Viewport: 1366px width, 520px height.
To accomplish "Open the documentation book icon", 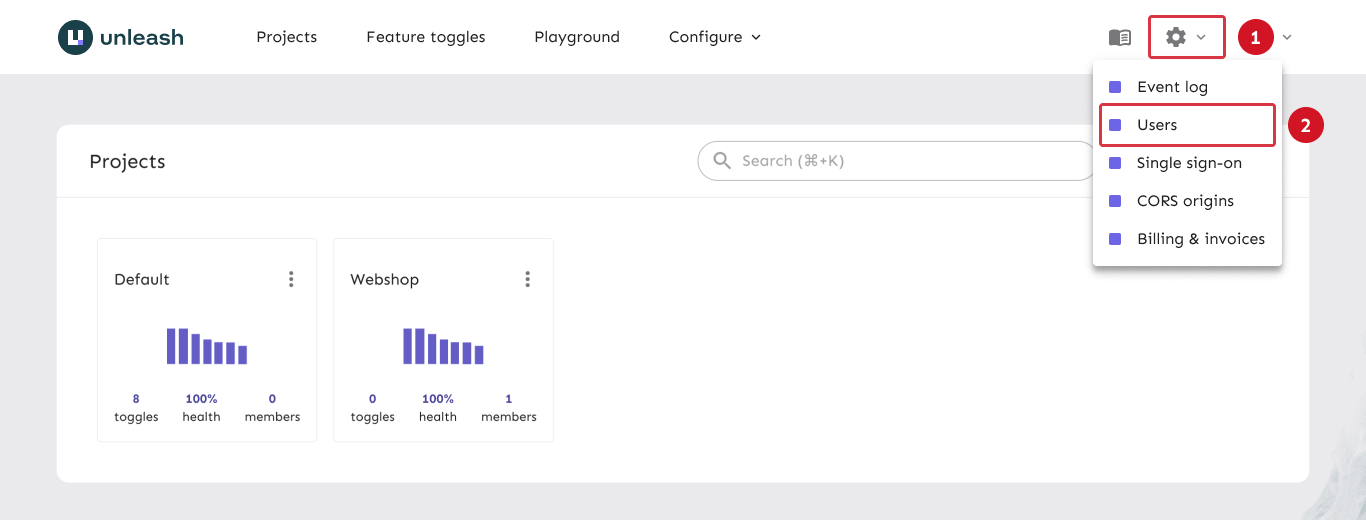I will point(1120,38).
